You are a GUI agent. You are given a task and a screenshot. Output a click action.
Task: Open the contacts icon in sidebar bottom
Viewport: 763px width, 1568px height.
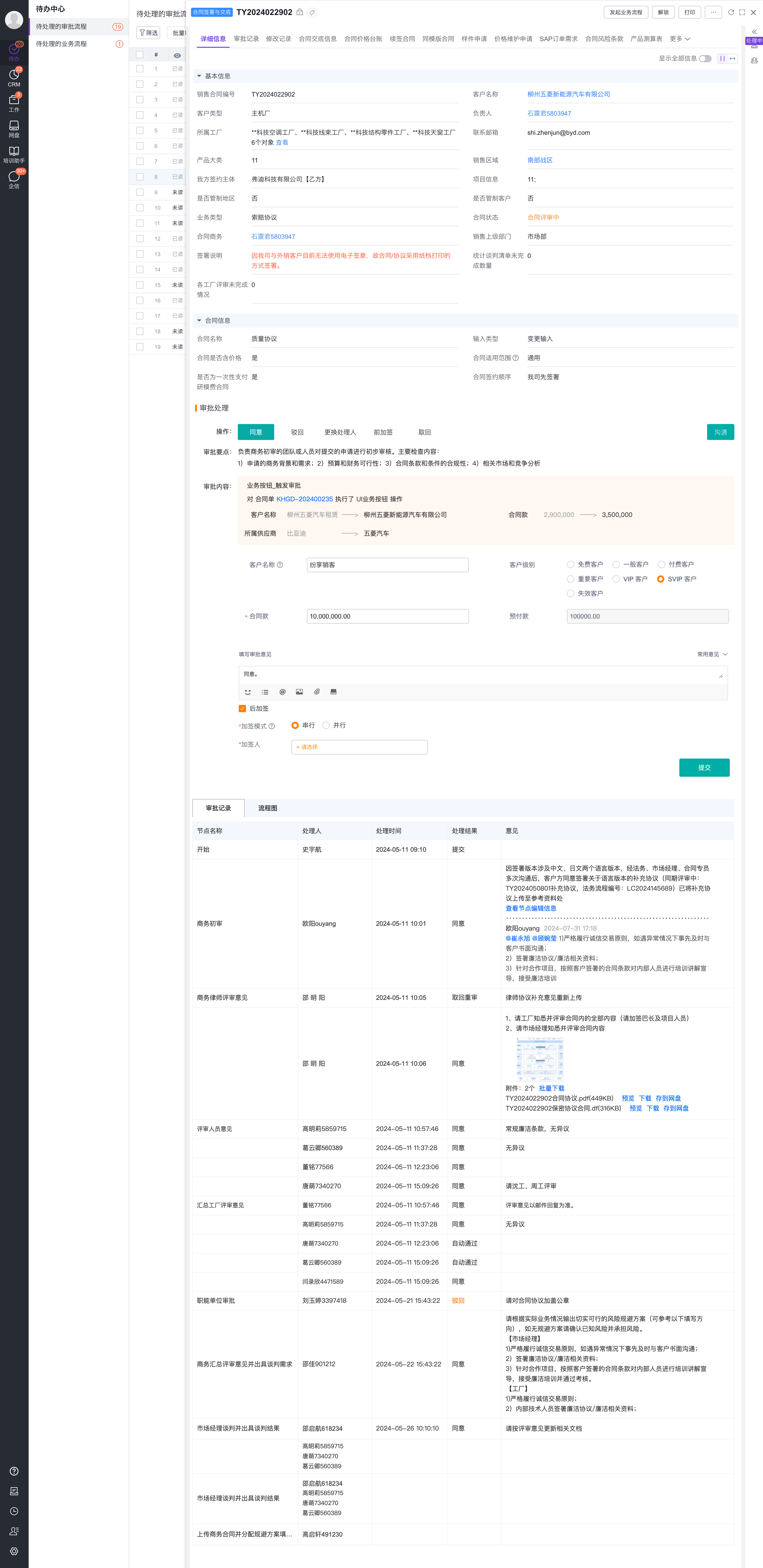click(x=14, y=1531)
